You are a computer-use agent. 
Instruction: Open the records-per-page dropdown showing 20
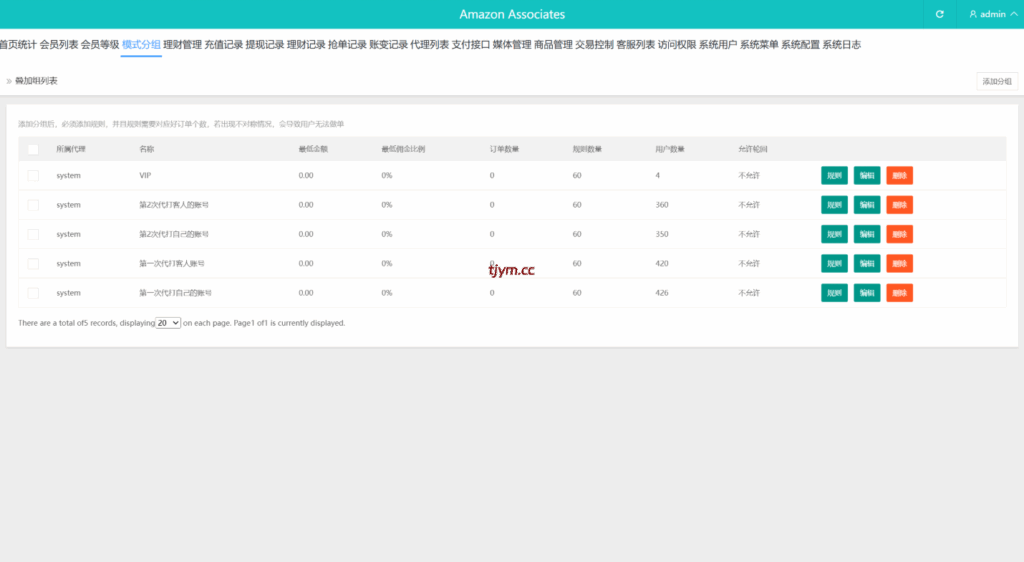pyautogui.click(x=168, y=323)
